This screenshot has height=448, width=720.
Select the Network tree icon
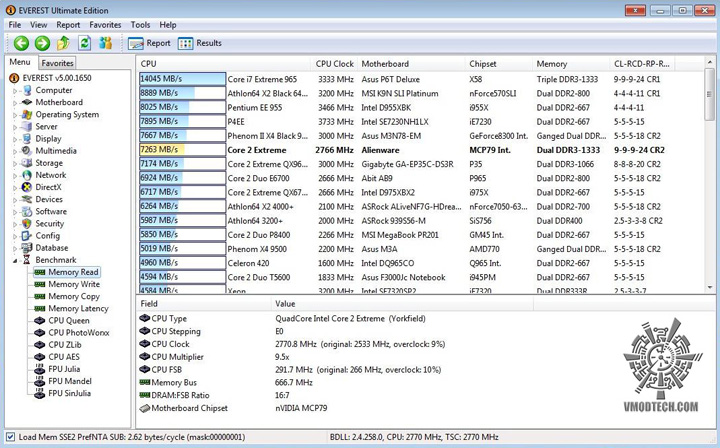pos(27,175)
